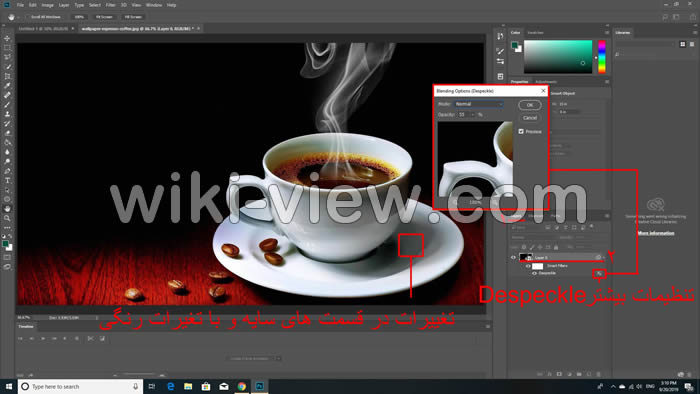Click the split-at-playhead scissors icon
The height and width of the screenshot is (394, 700).
point(91,339)
